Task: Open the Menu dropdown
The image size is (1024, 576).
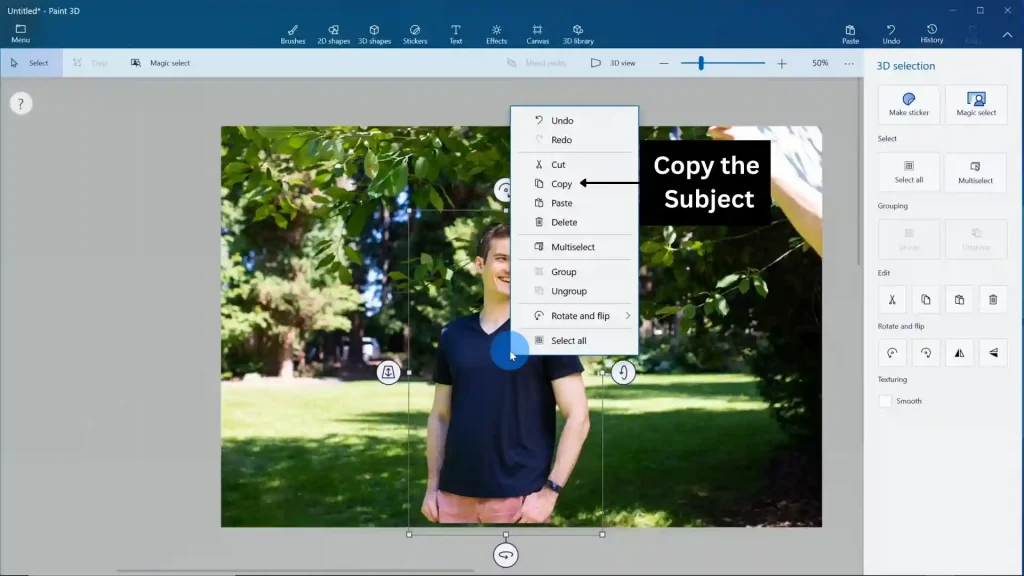Action: pyautogui.click(x=20, y=31)
